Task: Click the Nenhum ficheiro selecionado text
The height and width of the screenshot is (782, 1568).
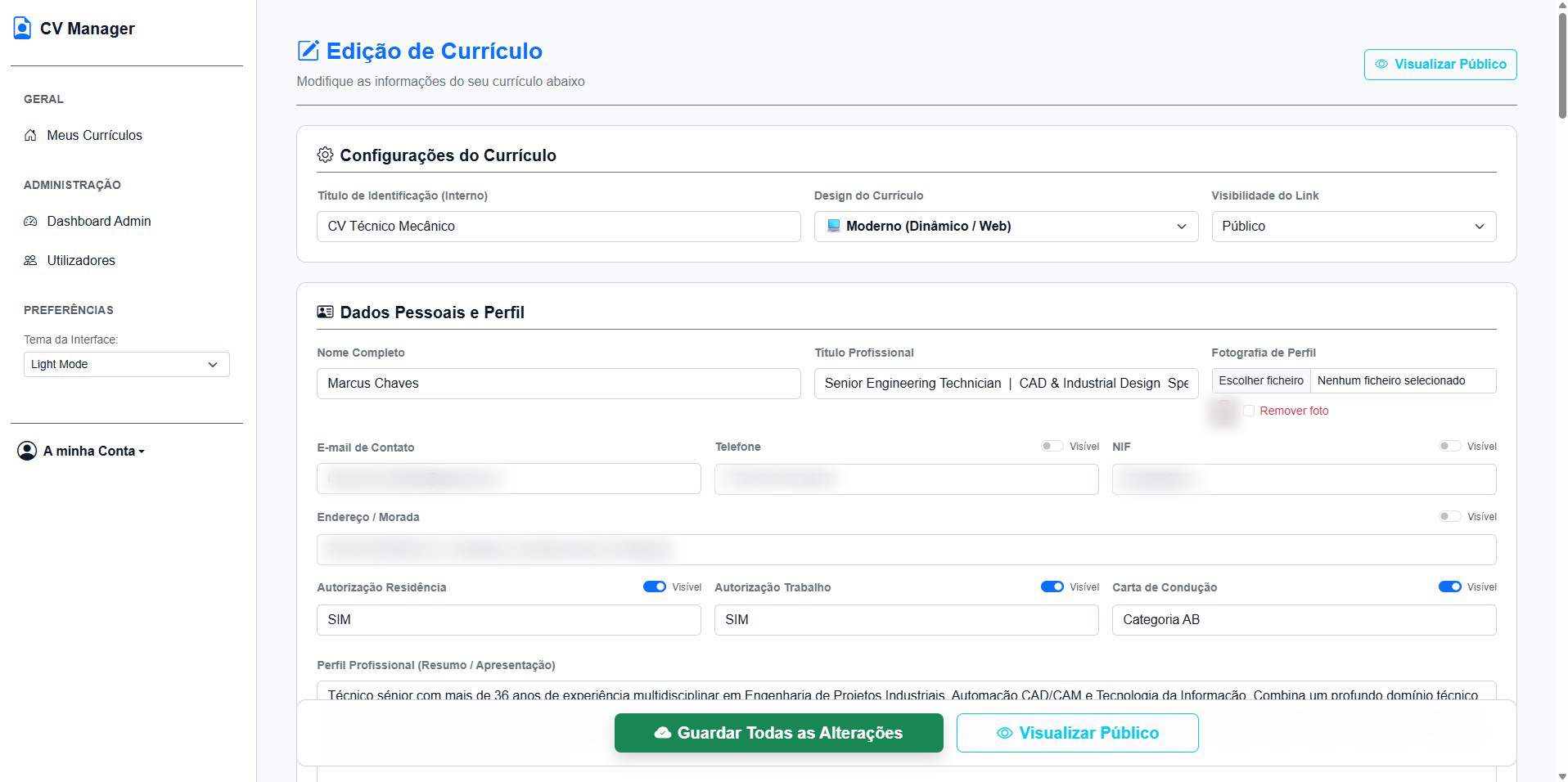Action: [x=1391, y=381]
